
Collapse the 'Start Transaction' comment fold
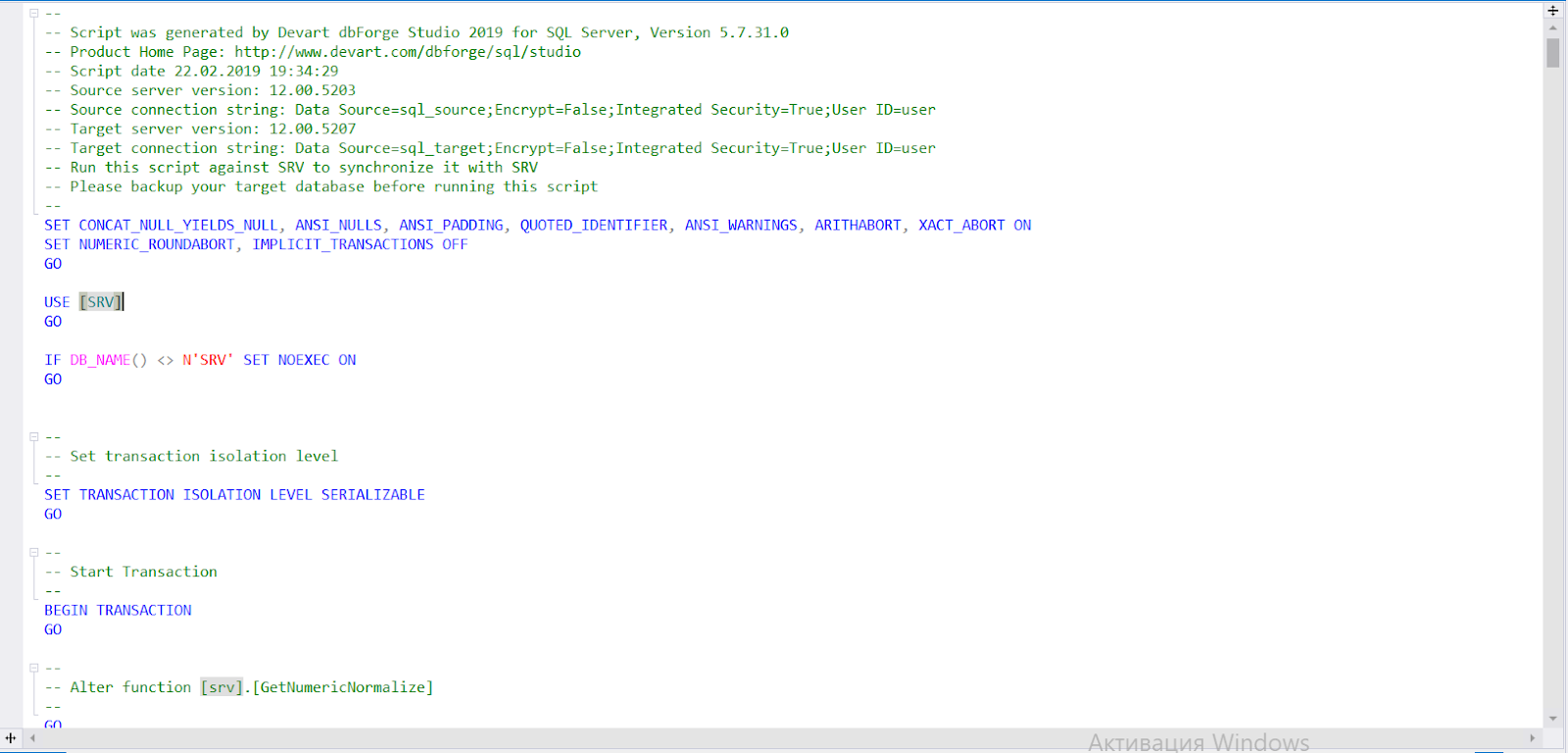33,552
